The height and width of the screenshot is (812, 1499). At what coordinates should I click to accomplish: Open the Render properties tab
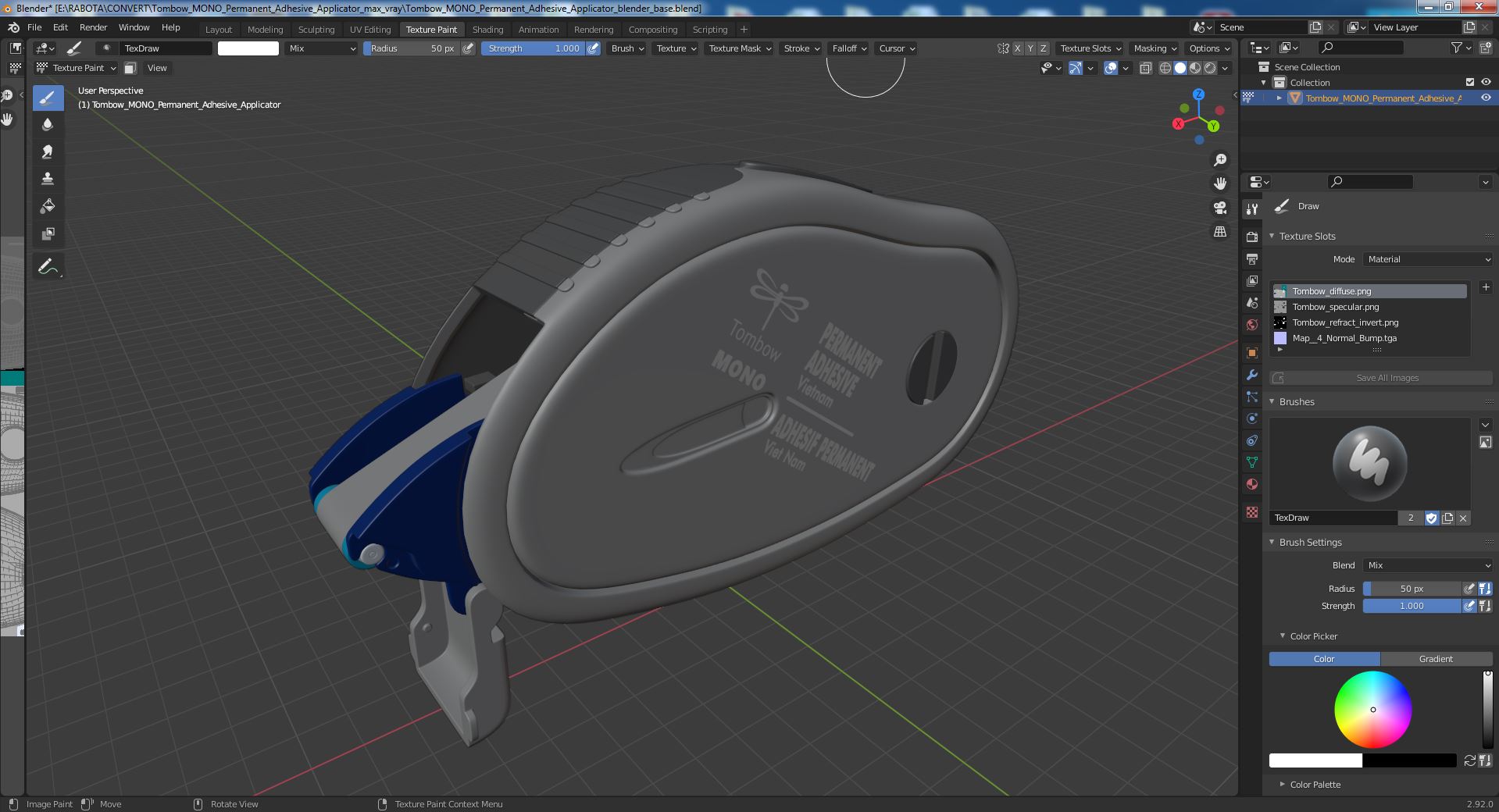pyautogui.click(x=1252, y=237)
